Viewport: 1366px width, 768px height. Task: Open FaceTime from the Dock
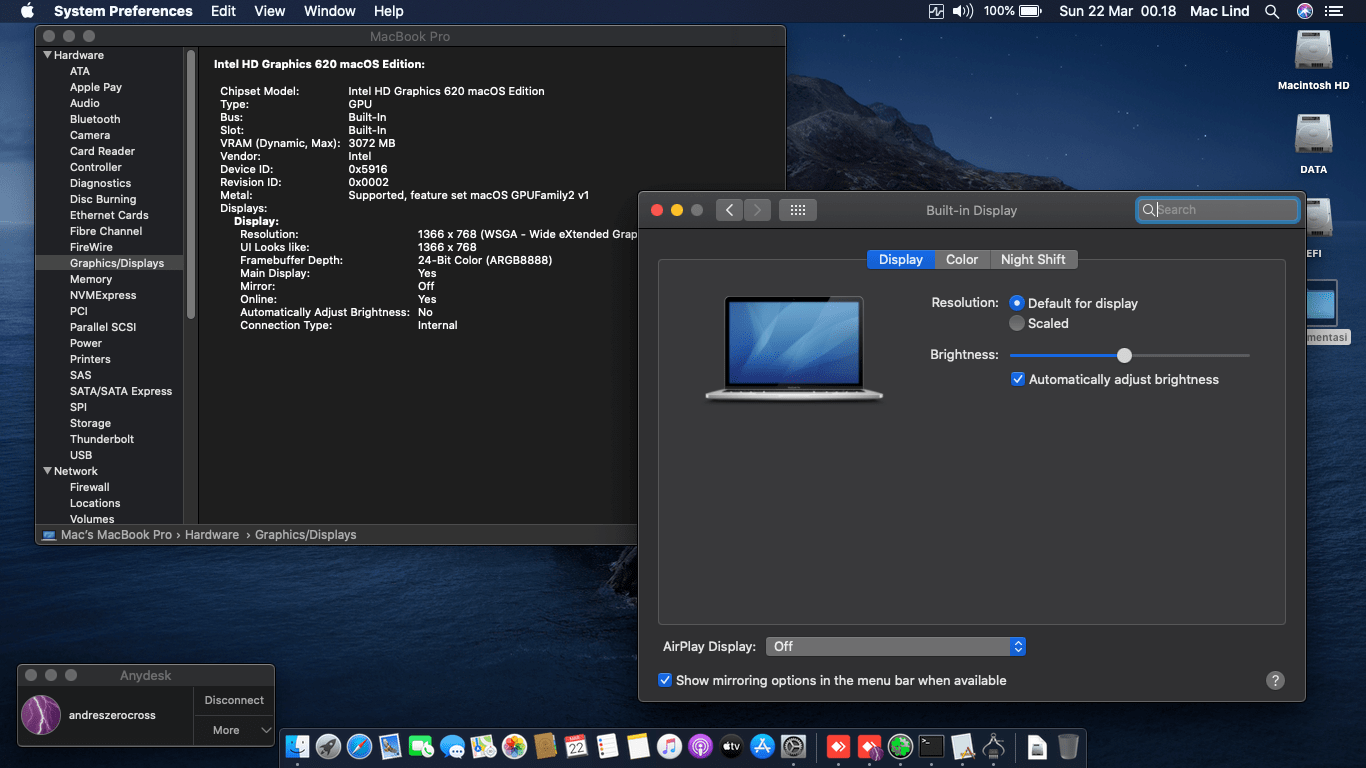pos(421,746)
